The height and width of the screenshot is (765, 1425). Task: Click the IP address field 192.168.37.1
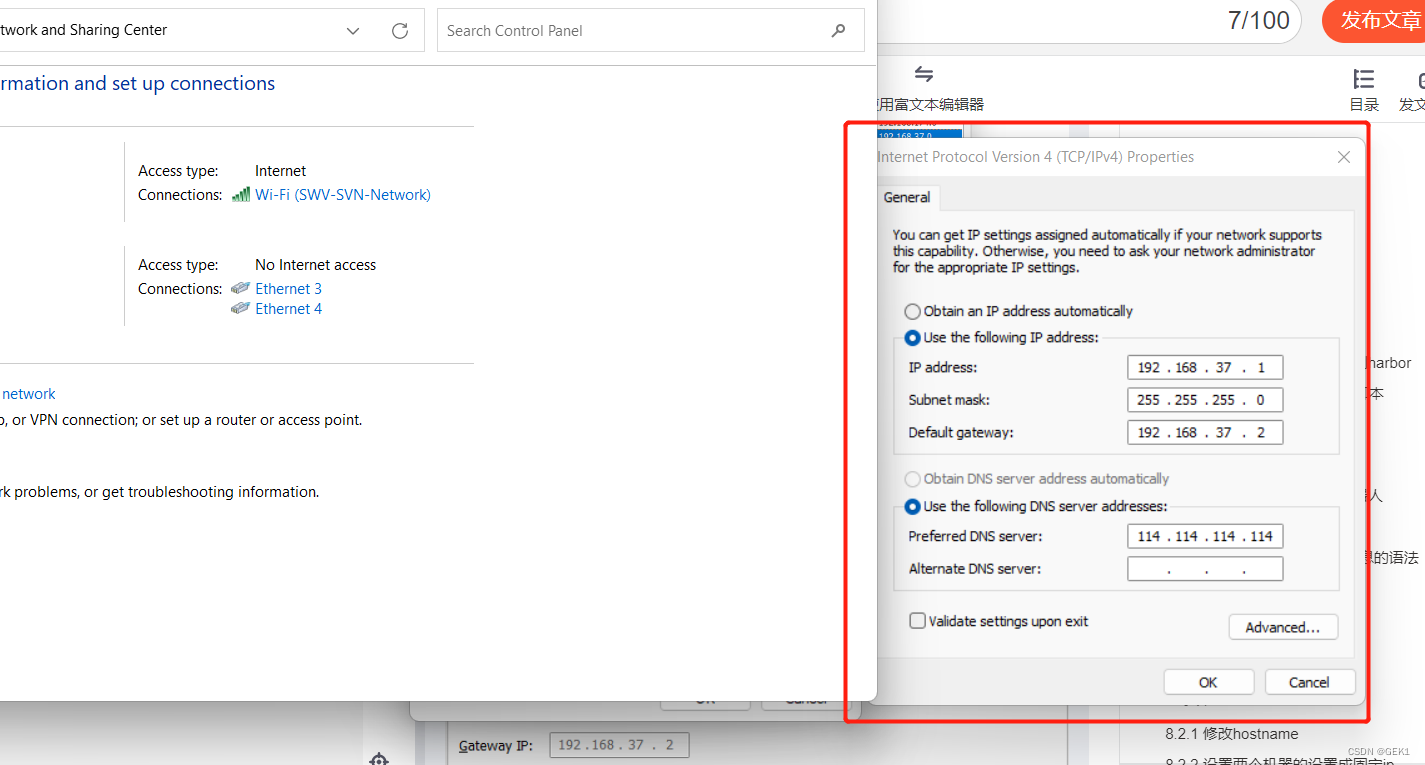coord(1205,367)
